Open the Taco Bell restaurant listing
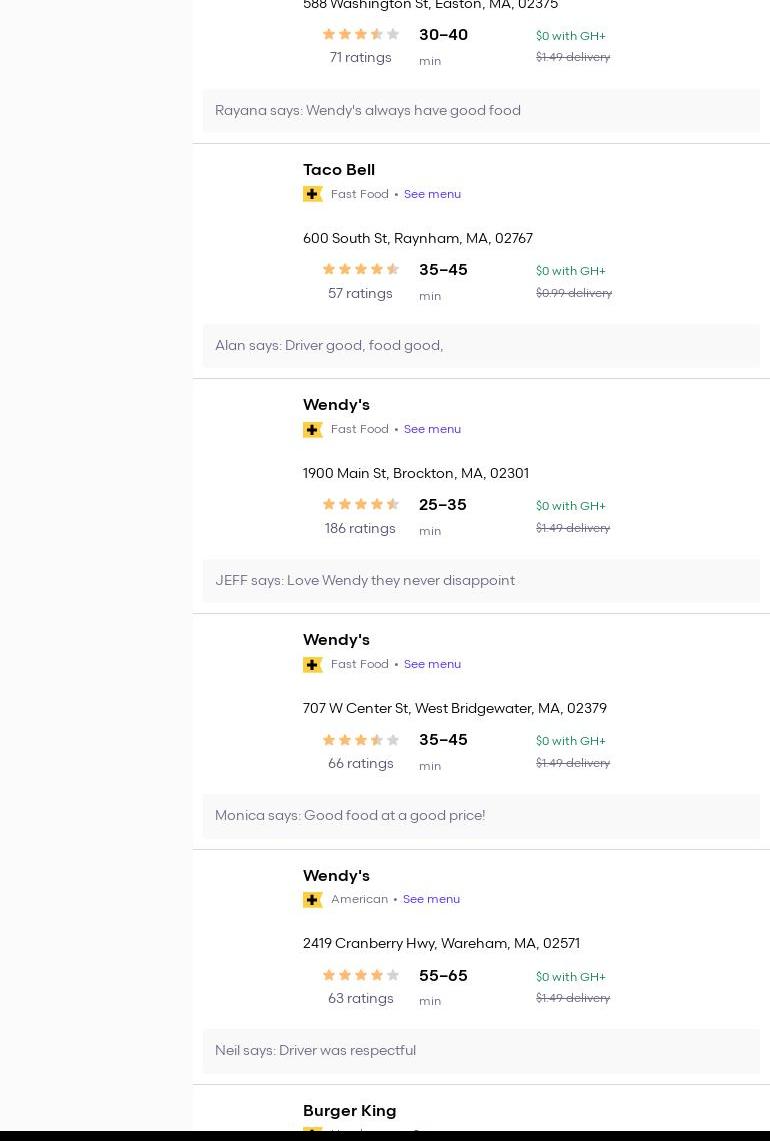770x1141 pixels. 339,170
